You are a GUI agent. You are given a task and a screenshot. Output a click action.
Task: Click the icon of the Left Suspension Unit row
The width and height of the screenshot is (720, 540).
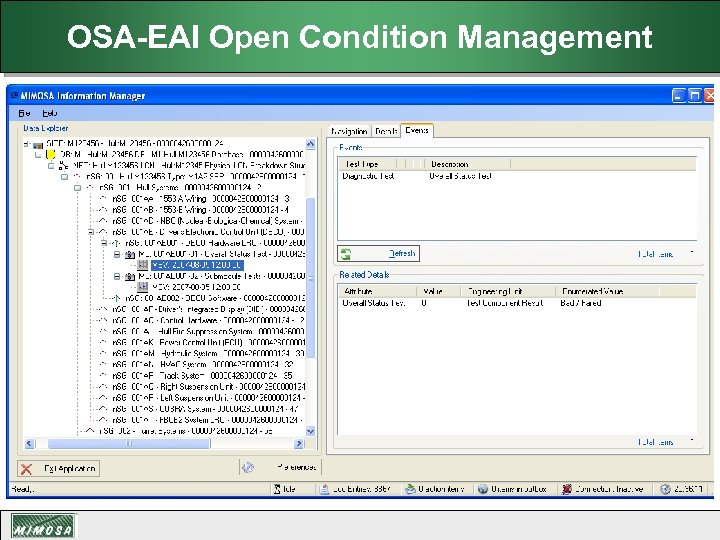point(103,398)
